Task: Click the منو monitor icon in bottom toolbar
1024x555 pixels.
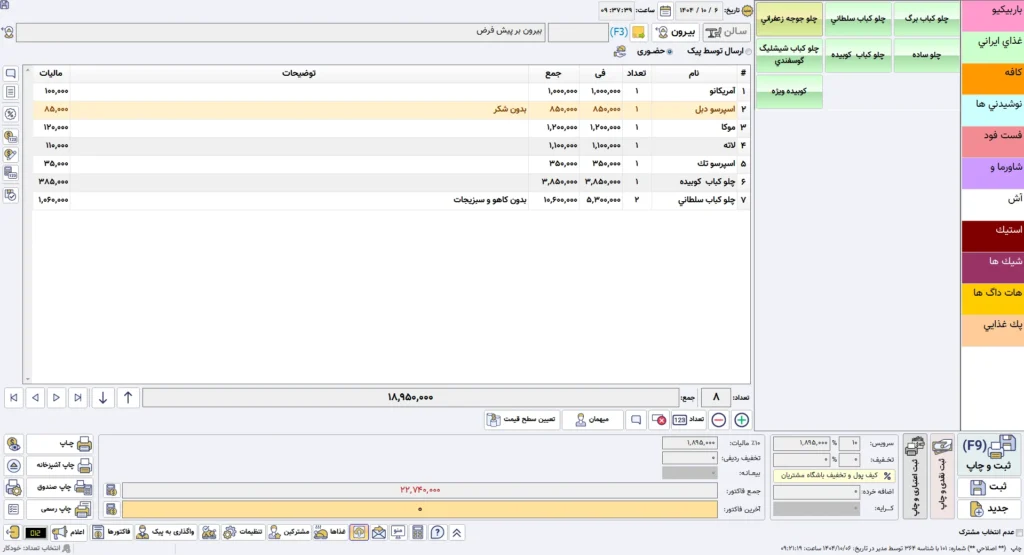Action: [398, 533]
